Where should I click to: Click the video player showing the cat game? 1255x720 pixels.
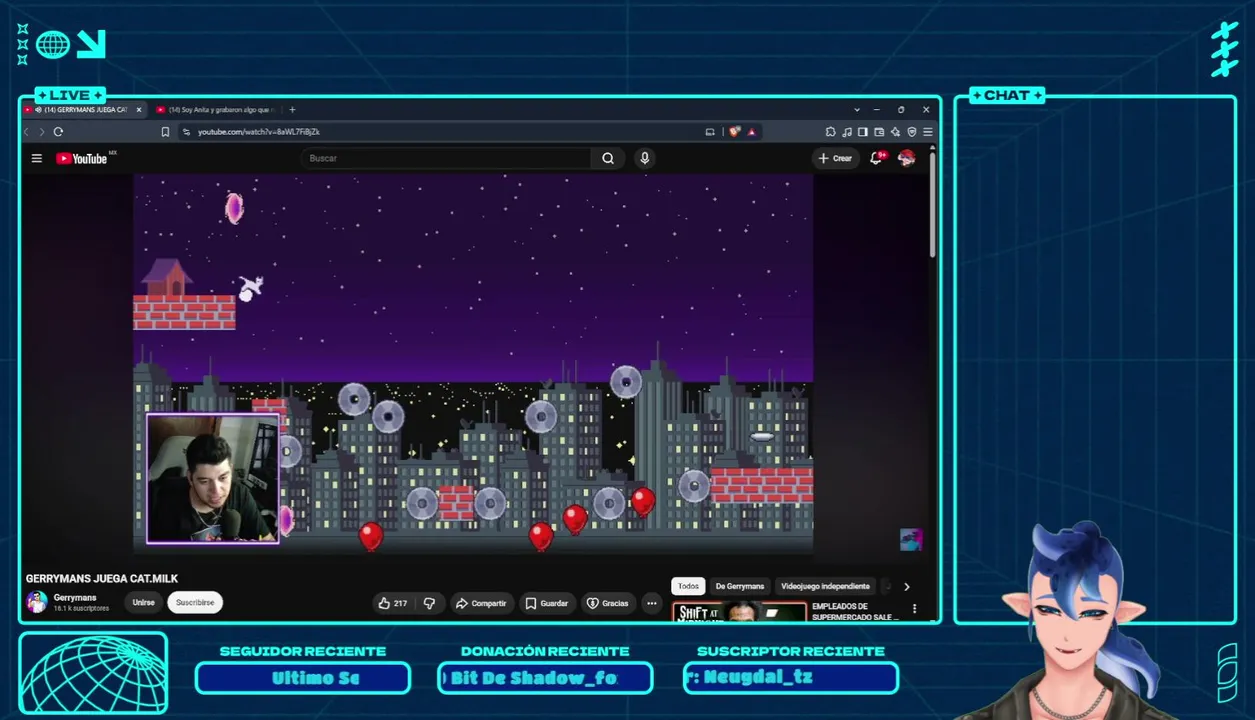click(x=473, y=364)
